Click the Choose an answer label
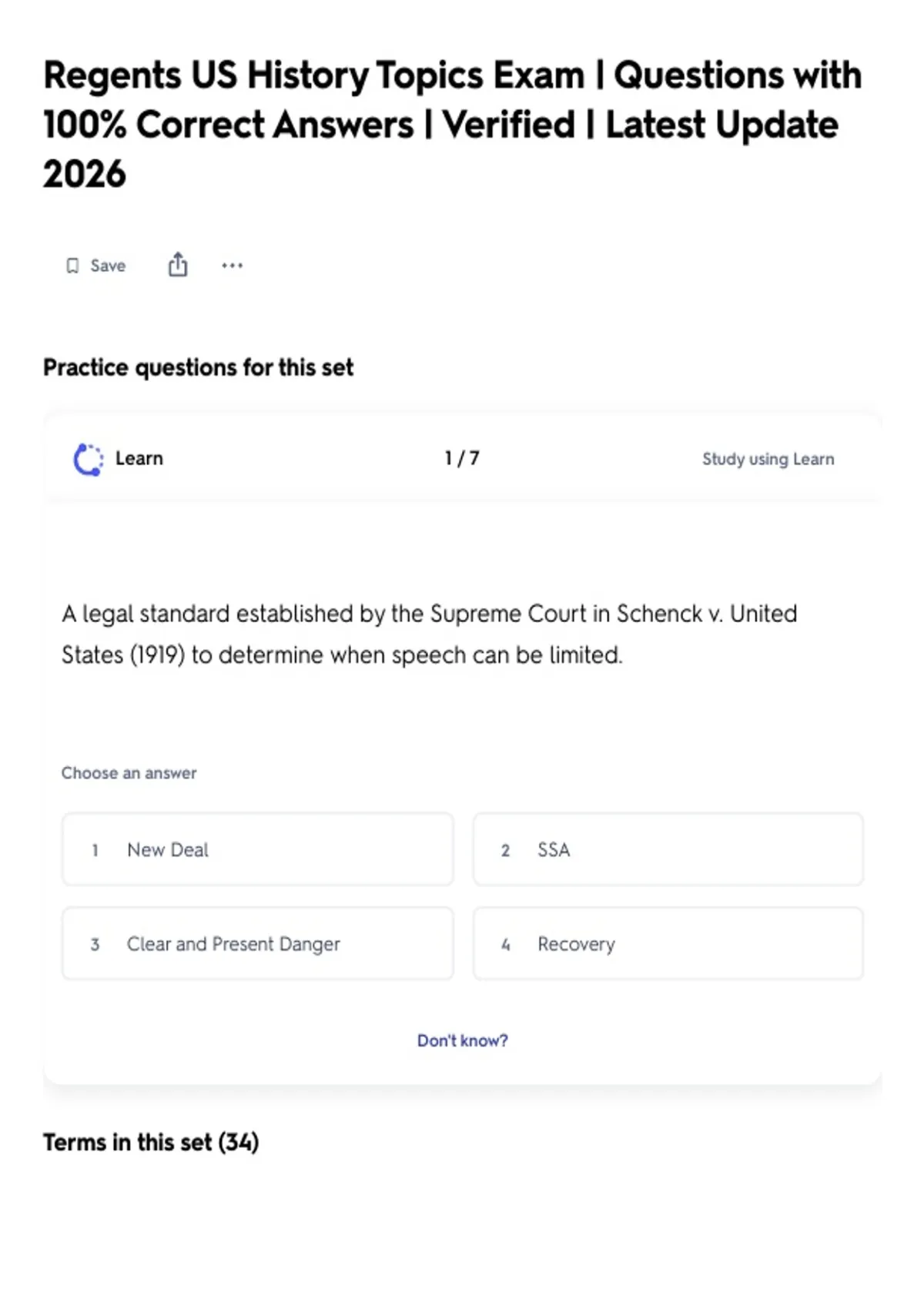The height and width of the screenshot is (1309, 924). 129,772
